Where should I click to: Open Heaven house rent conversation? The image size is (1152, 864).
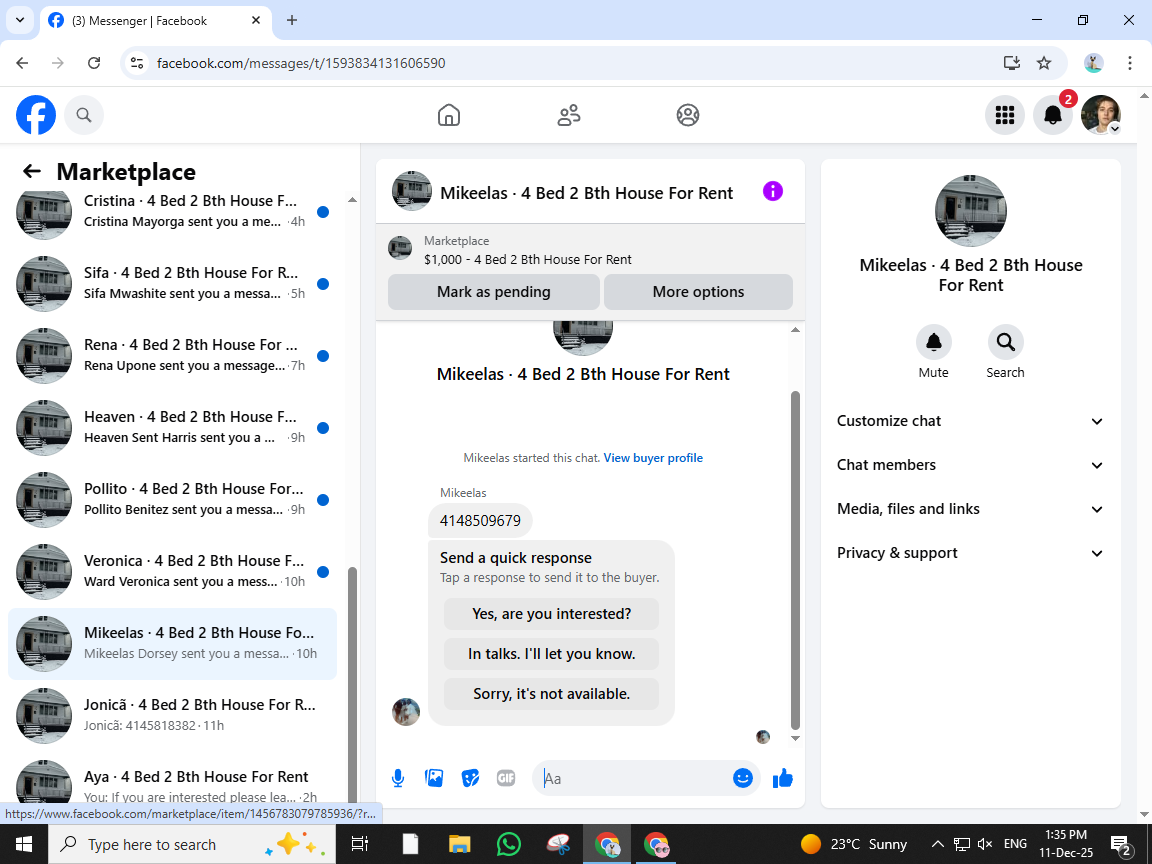[172, 428]
